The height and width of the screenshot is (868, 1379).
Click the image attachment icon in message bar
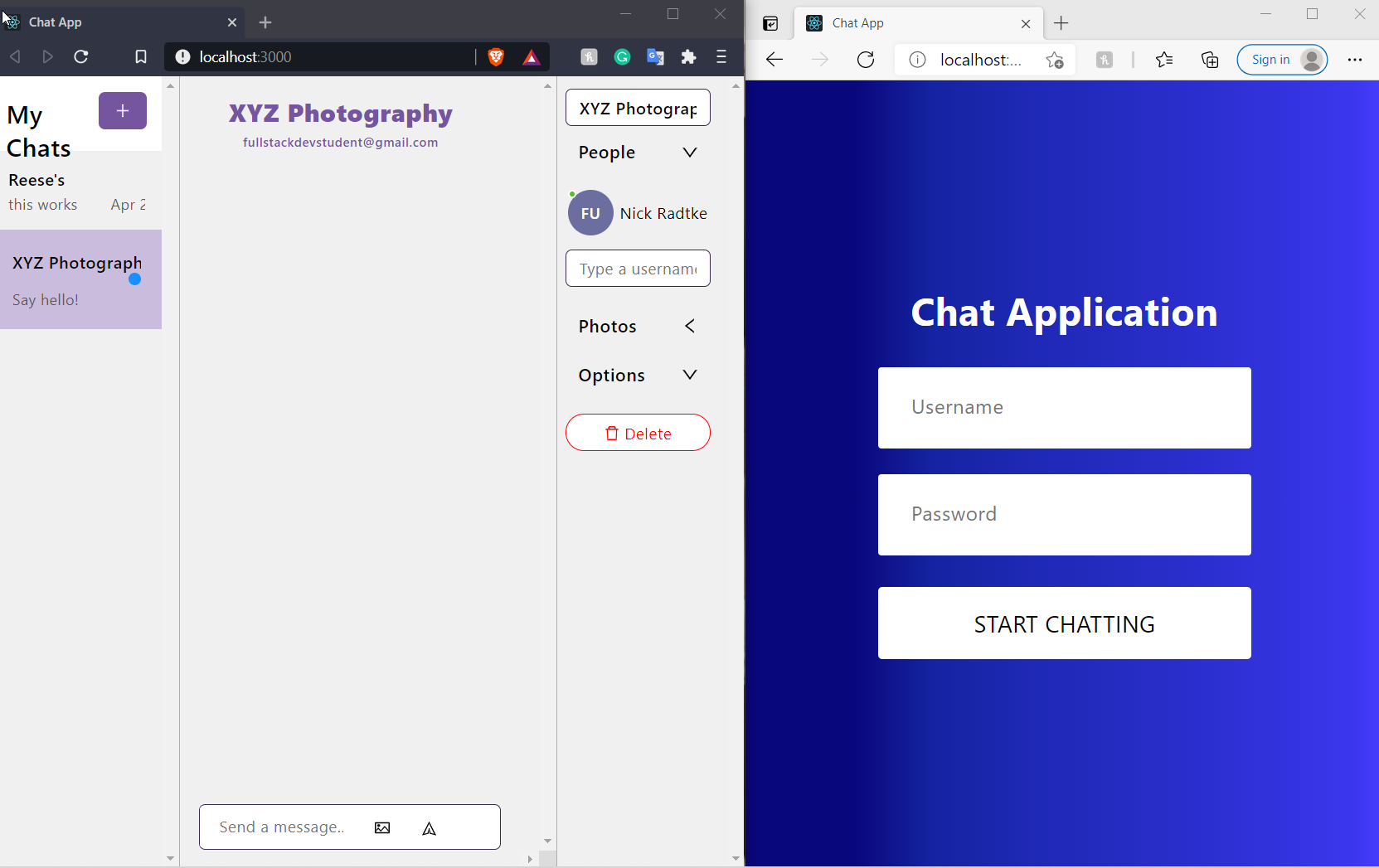tap(382, 827)
